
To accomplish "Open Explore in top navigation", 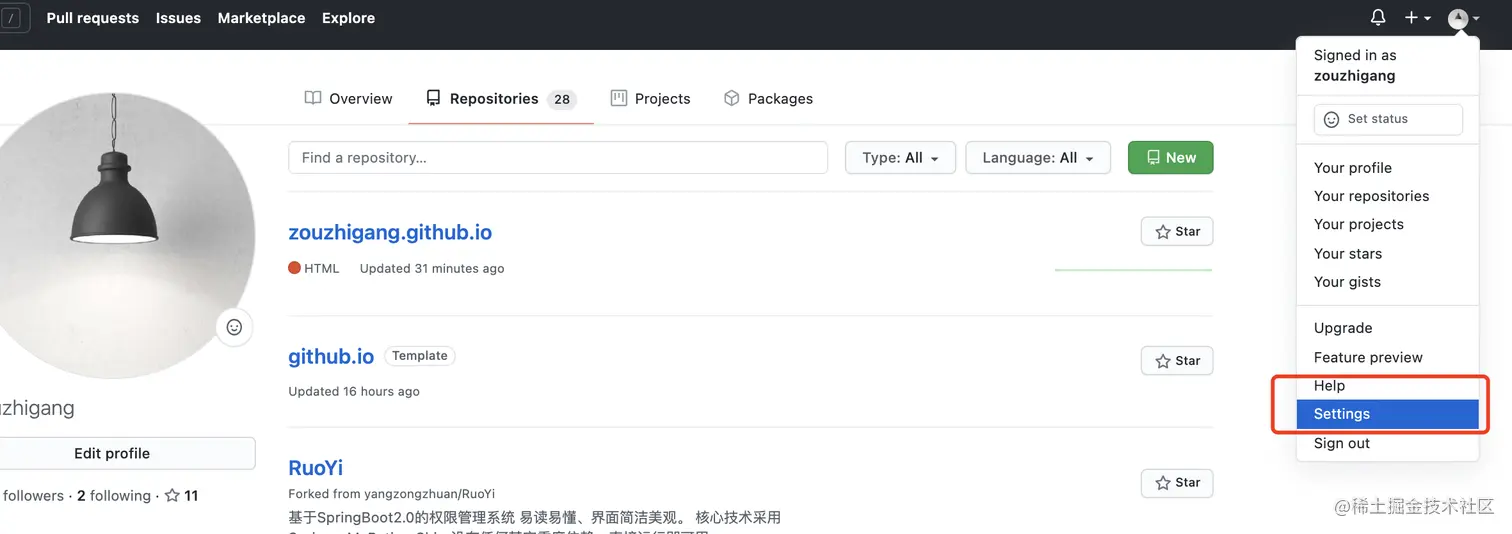I will click(348, 18).
